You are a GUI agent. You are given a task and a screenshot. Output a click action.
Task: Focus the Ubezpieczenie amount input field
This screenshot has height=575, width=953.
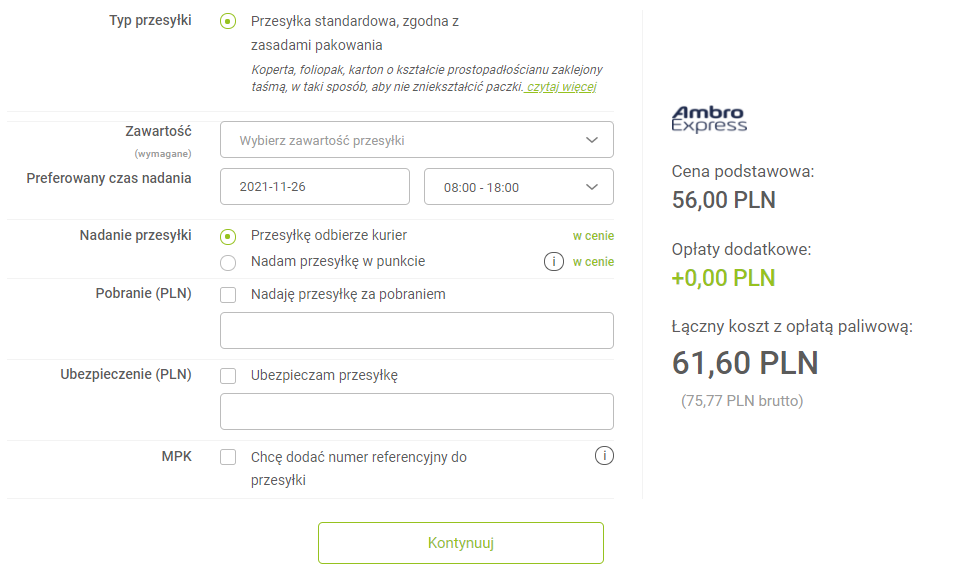point(416,411)
